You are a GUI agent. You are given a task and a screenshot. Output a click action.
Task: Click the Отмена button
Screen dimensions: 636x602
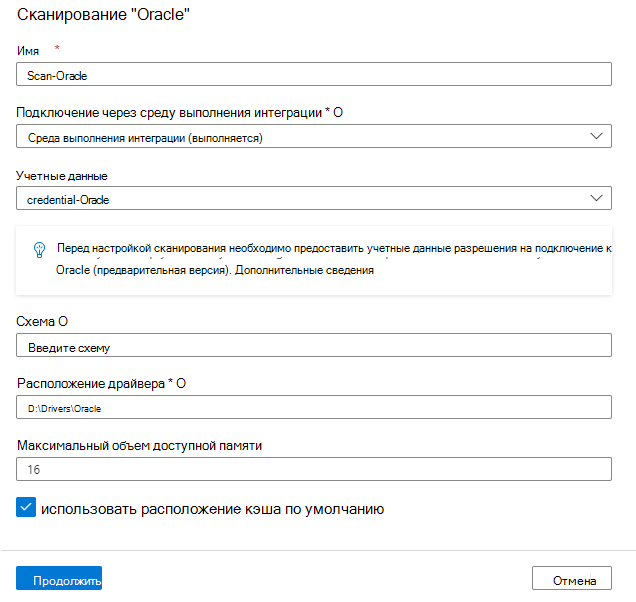(x=572, y=578)
